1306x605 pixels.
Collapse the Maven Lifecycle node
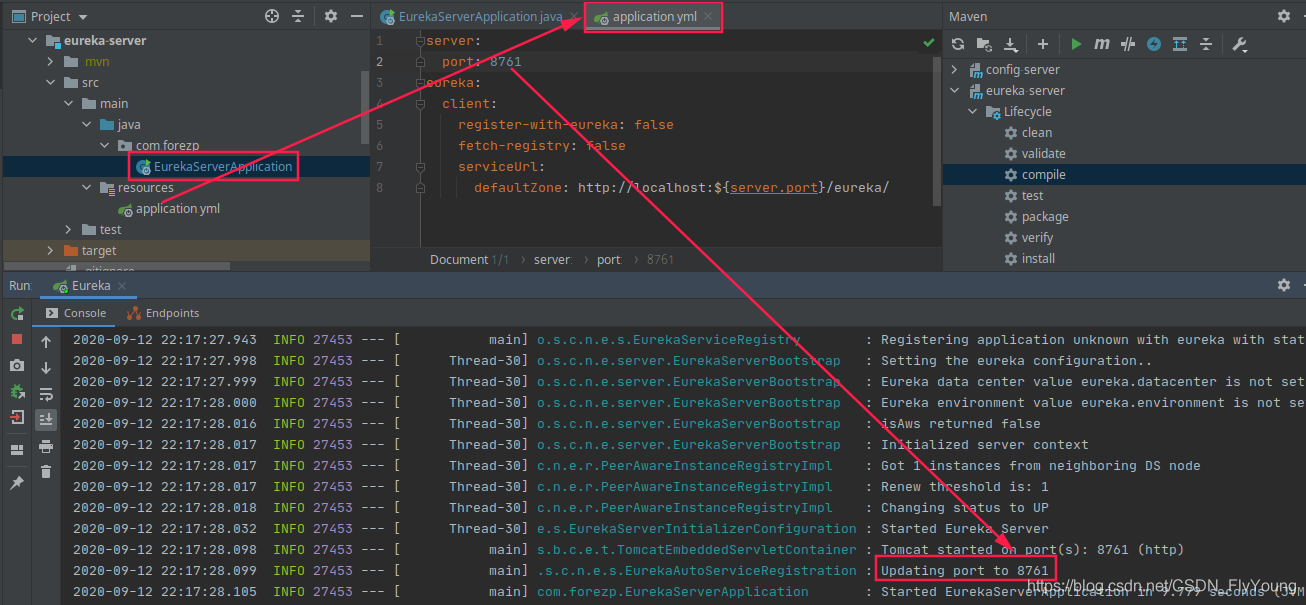point(972,112)
